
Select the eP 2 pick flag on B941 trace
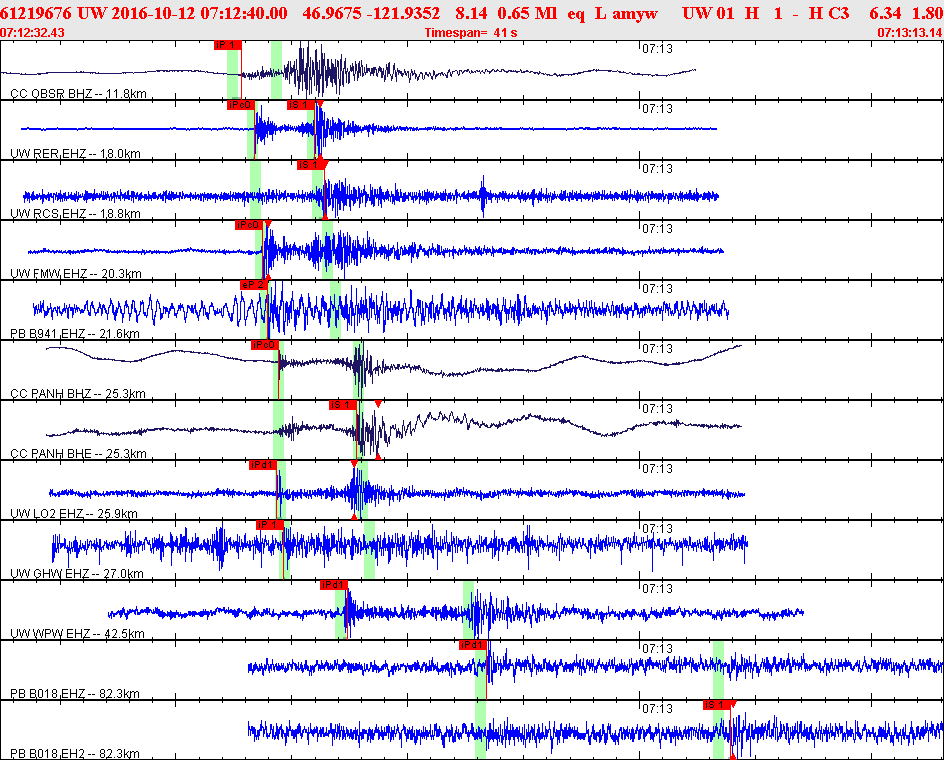(254, 285)
